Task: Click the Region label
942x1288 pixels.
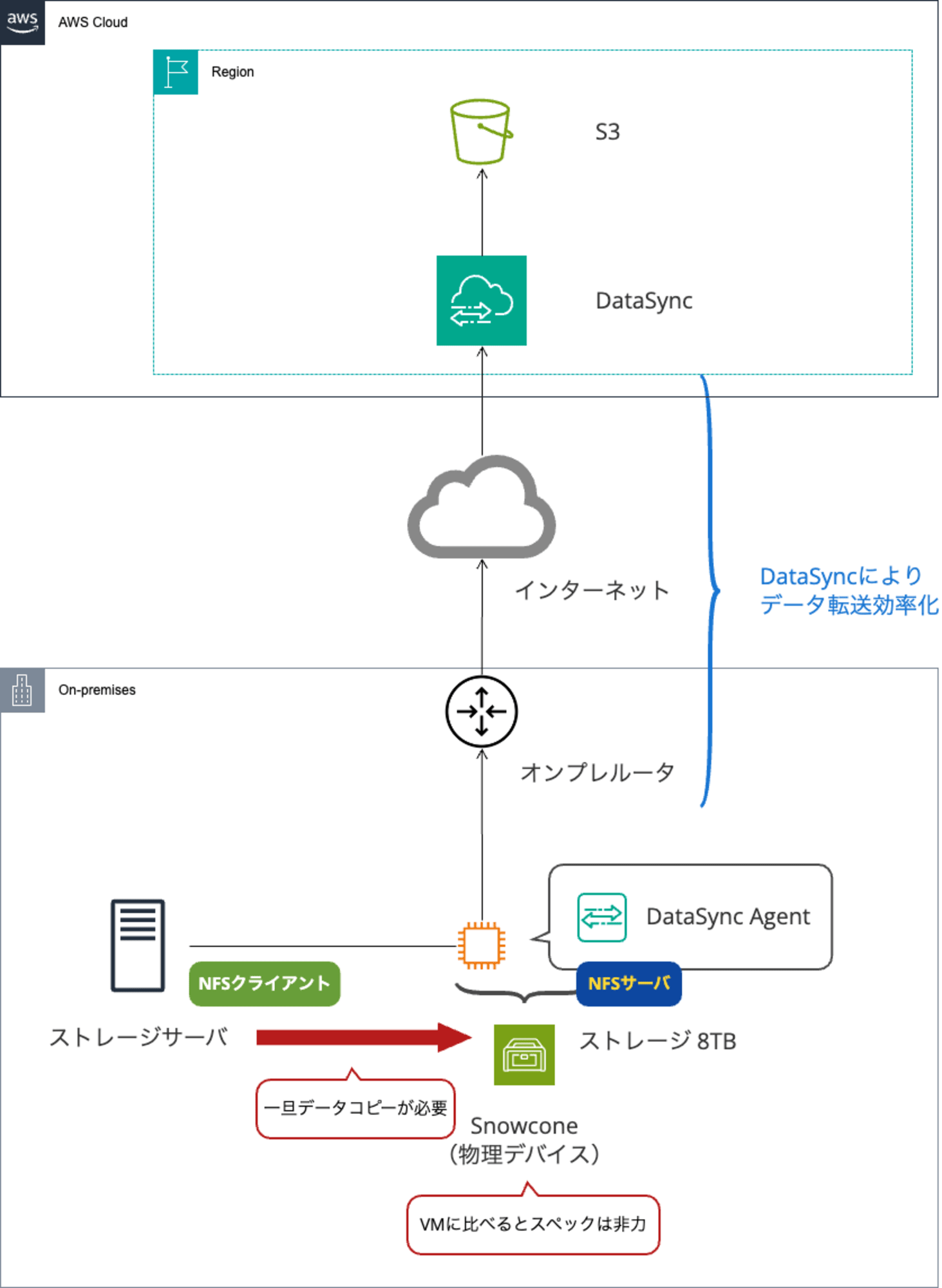Action: [233, 72]
